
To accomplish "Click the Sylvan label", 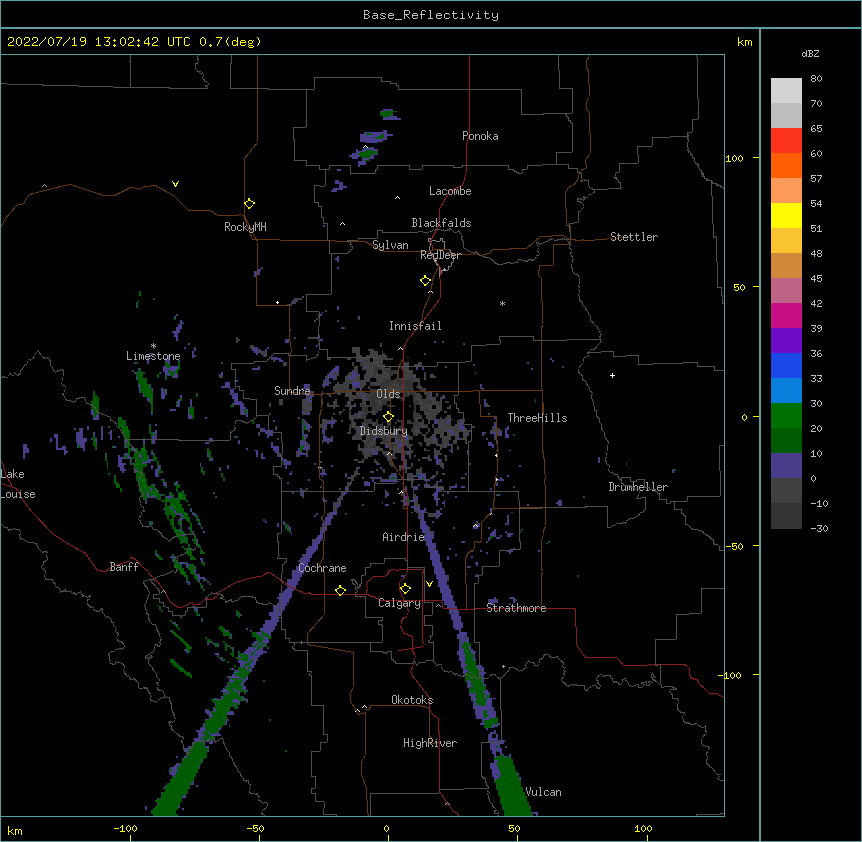I will coord(390,245).
